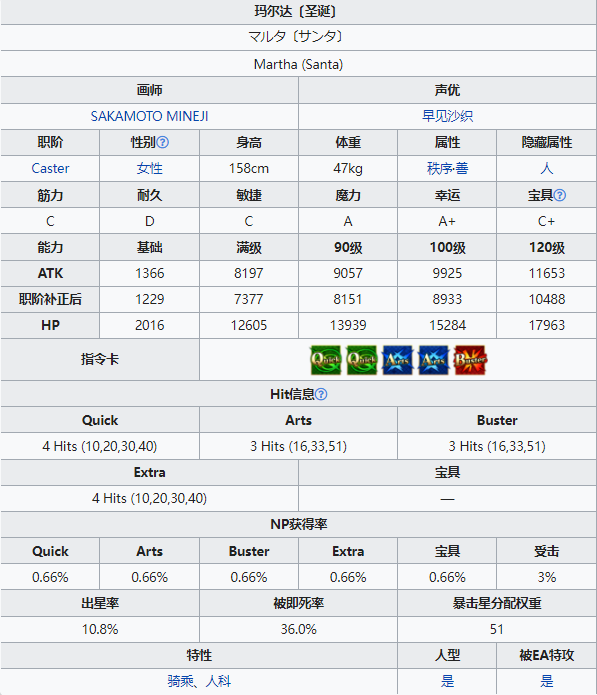The image size is (597, 695).
Task: Select level 90 ATK 9057
Action: click(348, 273)
